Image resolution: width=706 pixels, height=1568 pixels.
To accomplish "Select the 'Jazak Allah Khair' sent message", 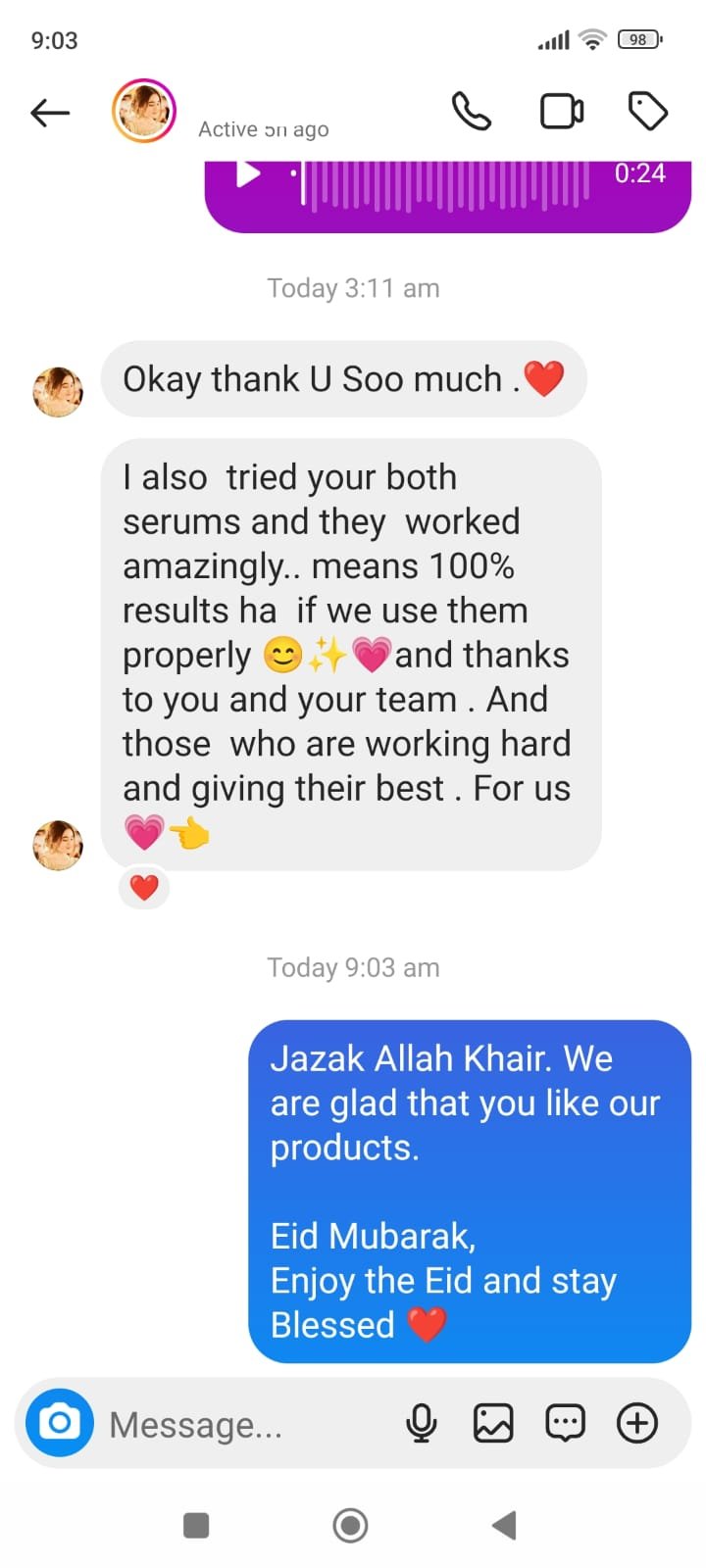I will point(470,1191).
